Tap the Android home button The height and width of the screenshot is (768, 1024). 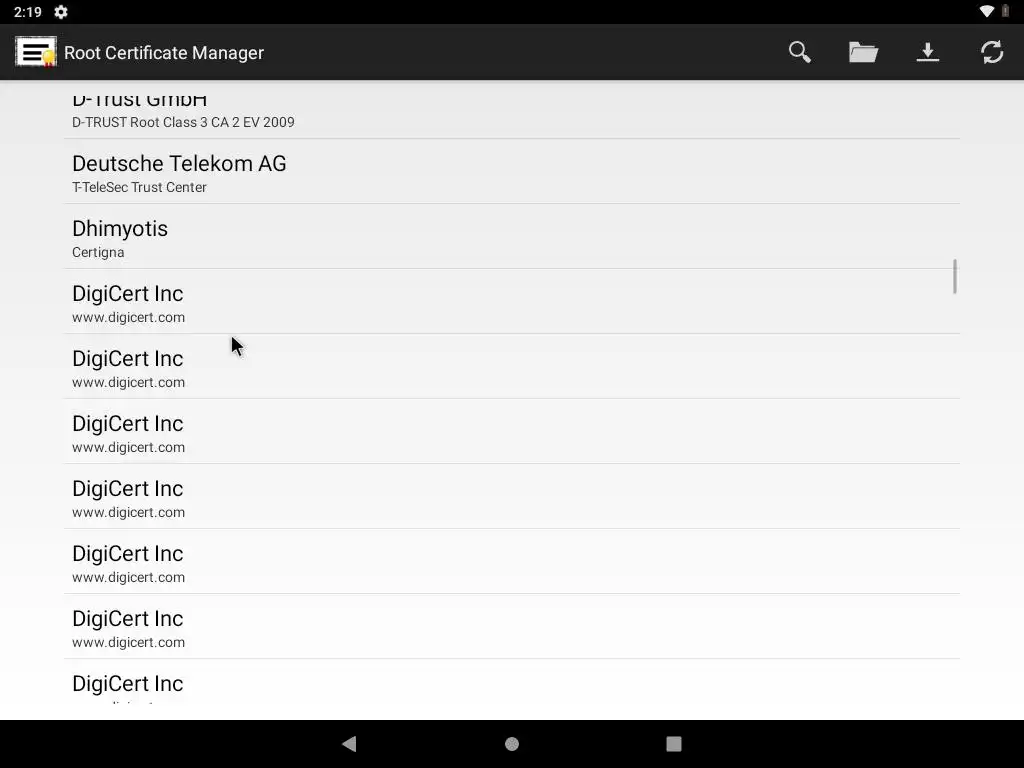pos(512,744)
